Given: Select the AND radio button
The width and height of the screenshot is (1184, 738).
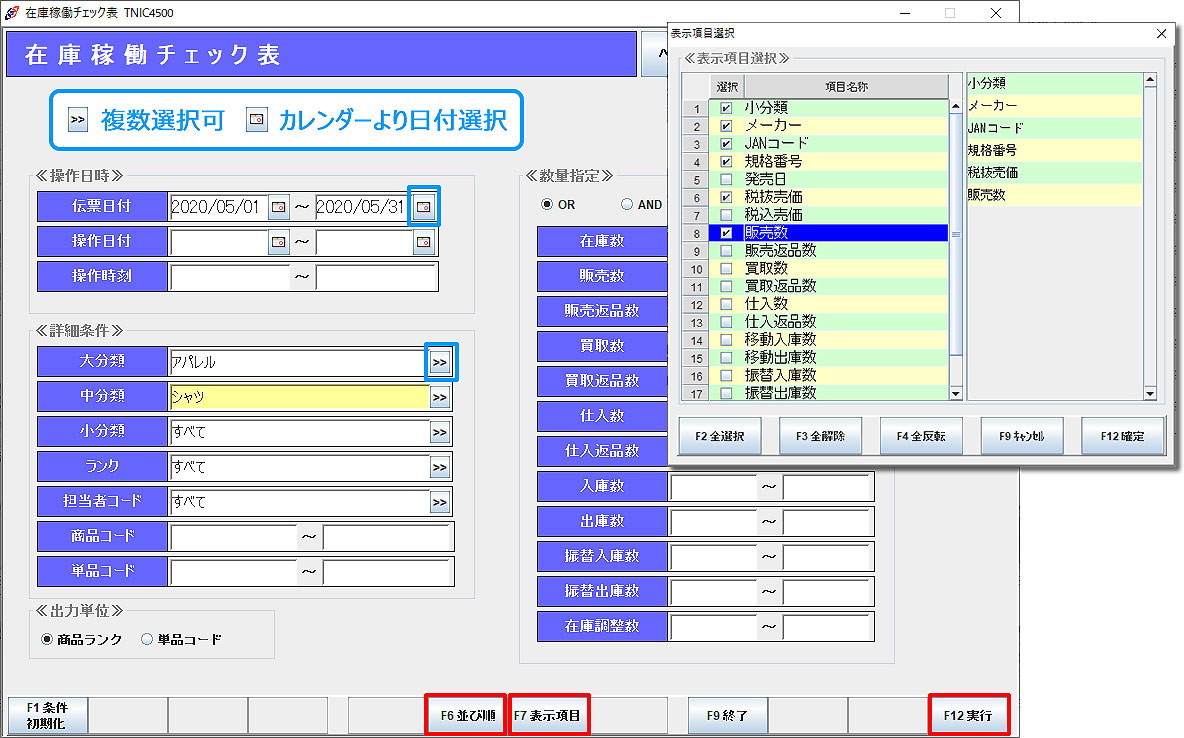Looking at the screenshot, I should [628, 204].
